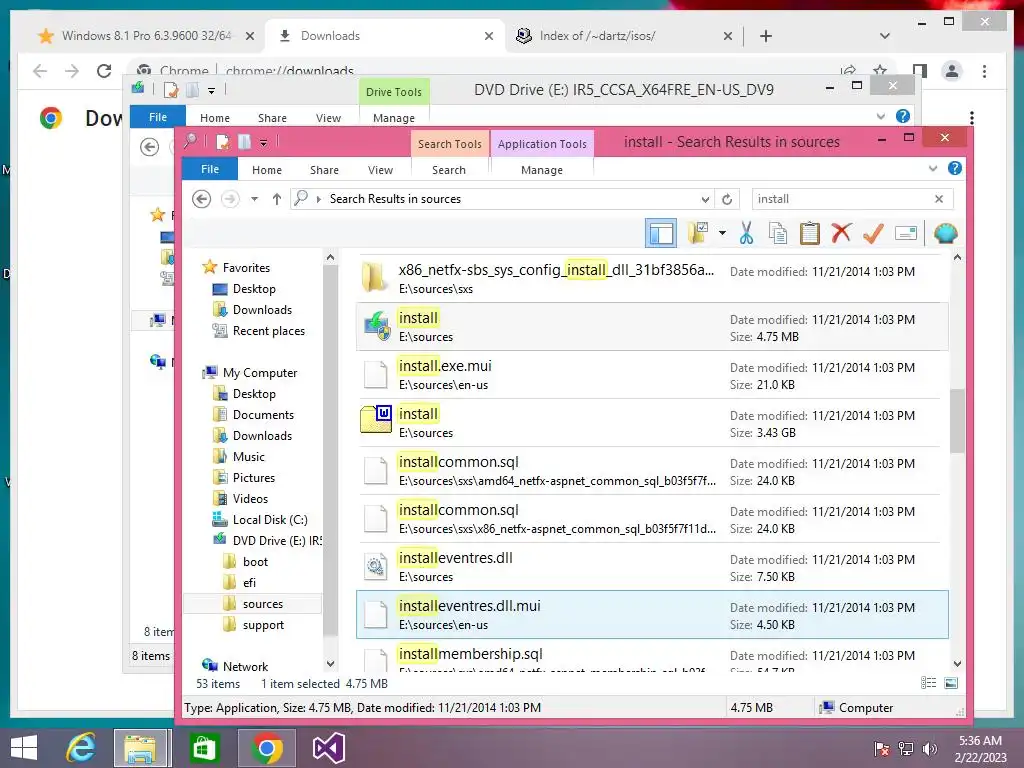The image size is (1024, 768).
Task: Refresh the search results
Action: point(727,199)
